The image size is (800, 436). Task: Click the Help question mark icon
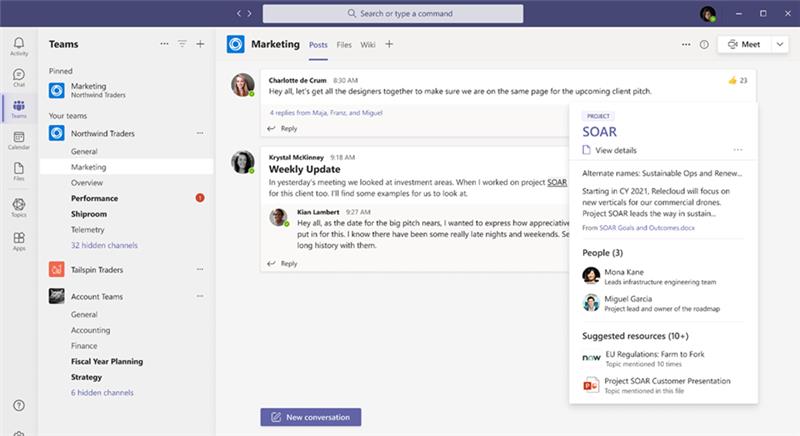point(19,405)
